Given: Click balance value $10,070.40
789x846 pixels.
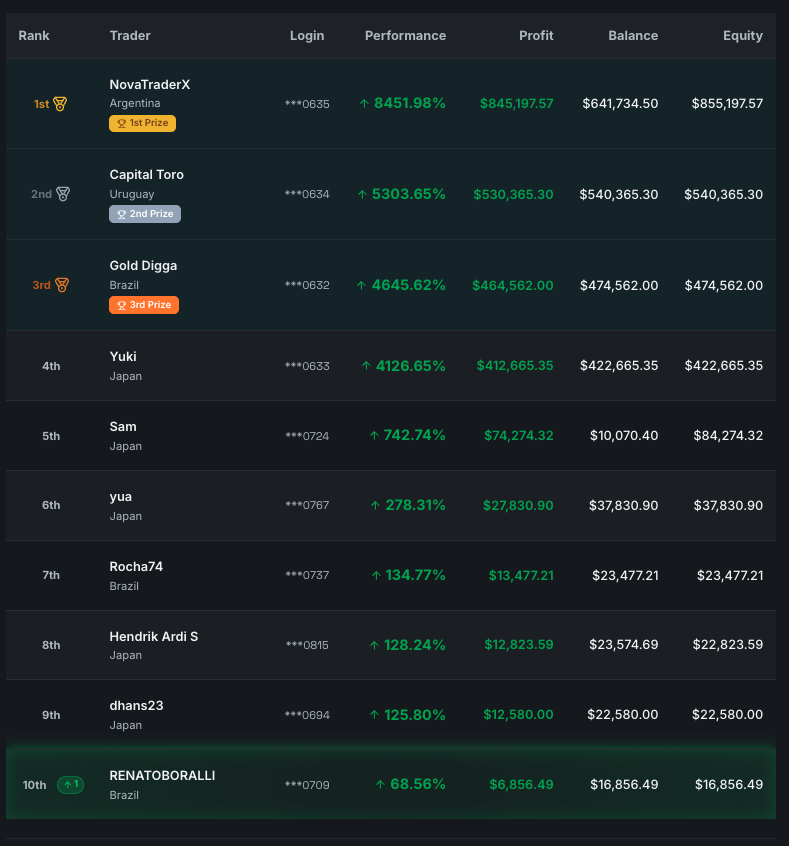Looking at the screenshot, I should coord(624,435).
